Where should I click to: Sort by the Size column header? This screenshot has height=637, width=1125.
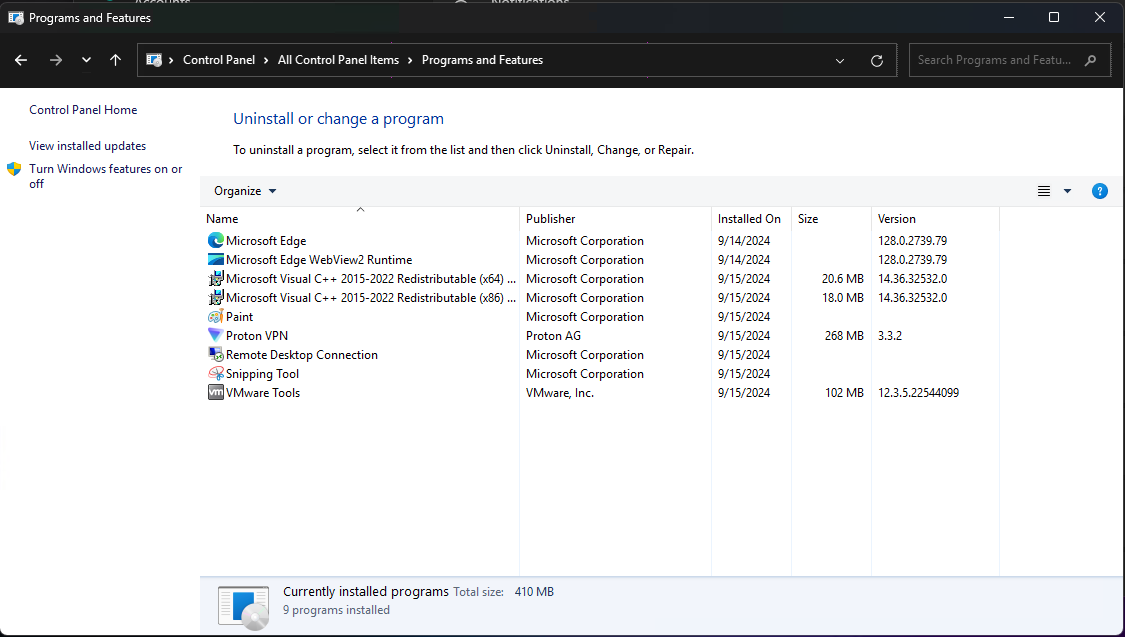click(x=832, y=219)
